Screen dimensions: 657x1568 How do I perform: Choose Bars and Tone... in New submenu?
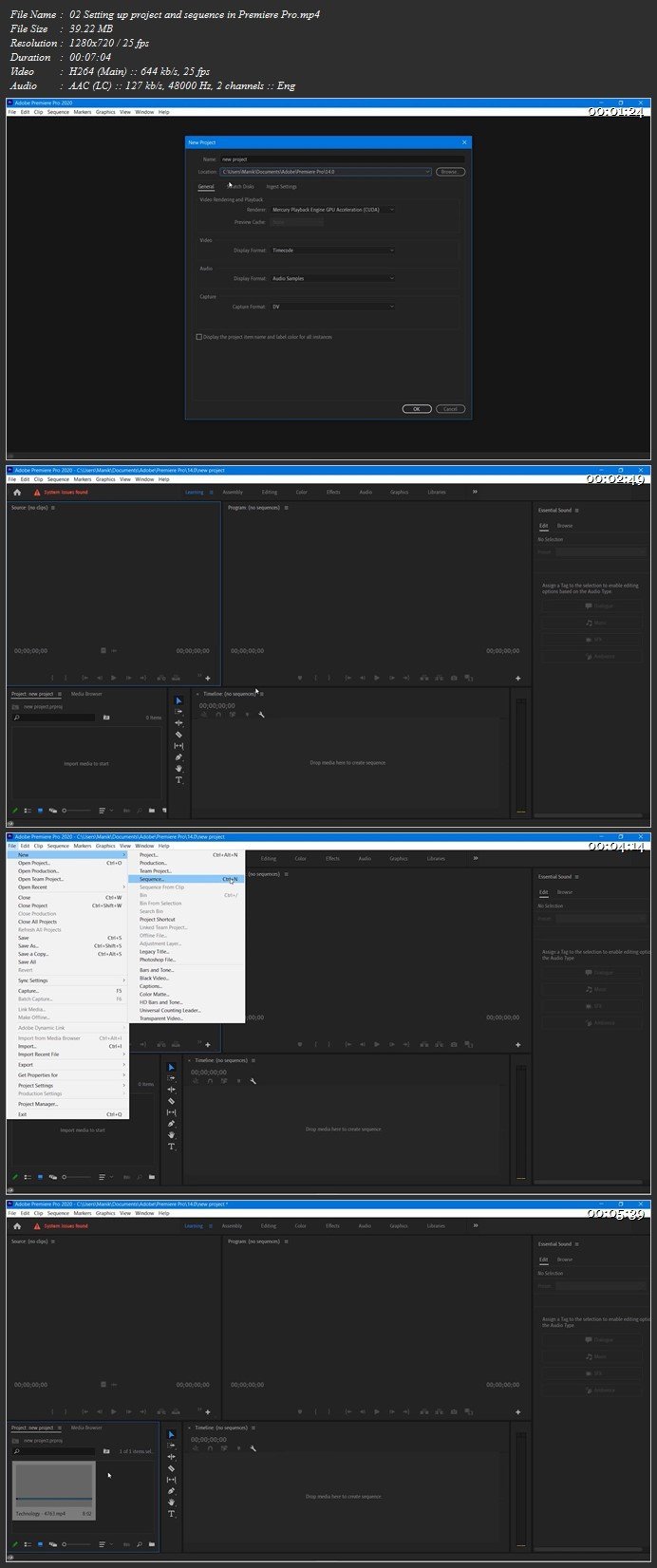click(186, 970)
